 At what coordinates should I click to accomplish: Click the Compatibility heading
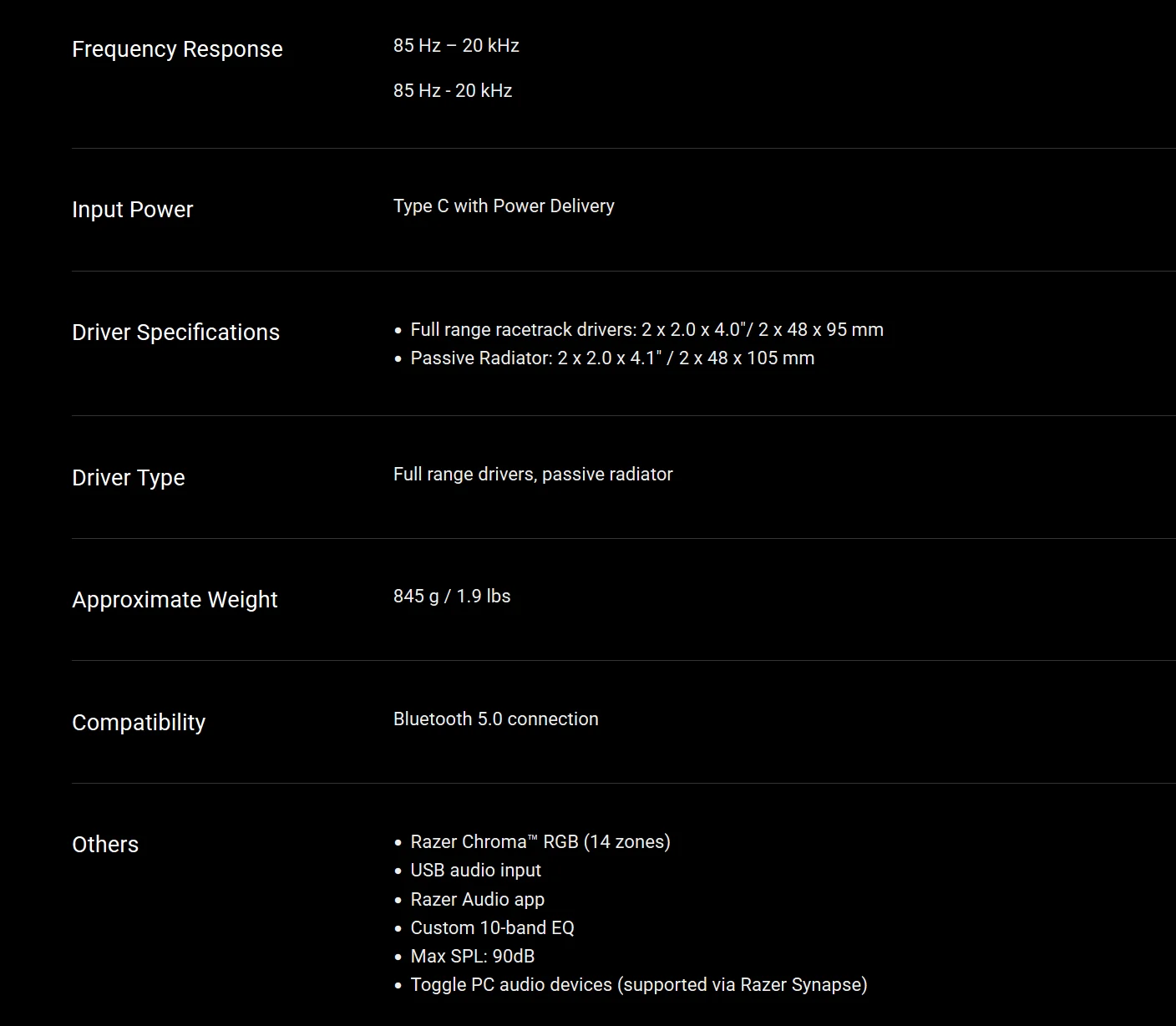pos(139,723)
